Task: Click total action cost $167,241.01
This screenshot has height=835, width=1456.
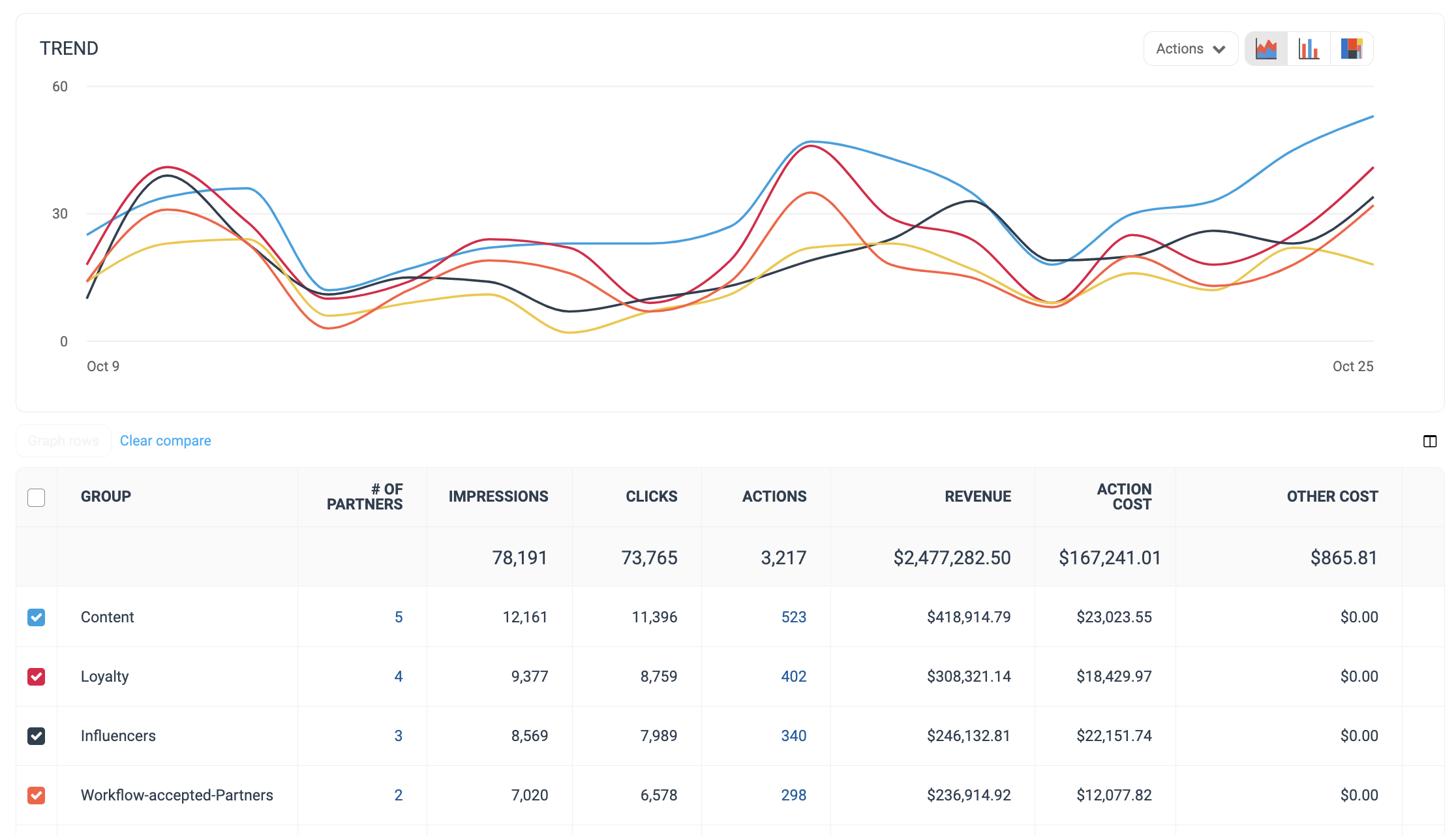Action: (x=1110, y=558)
